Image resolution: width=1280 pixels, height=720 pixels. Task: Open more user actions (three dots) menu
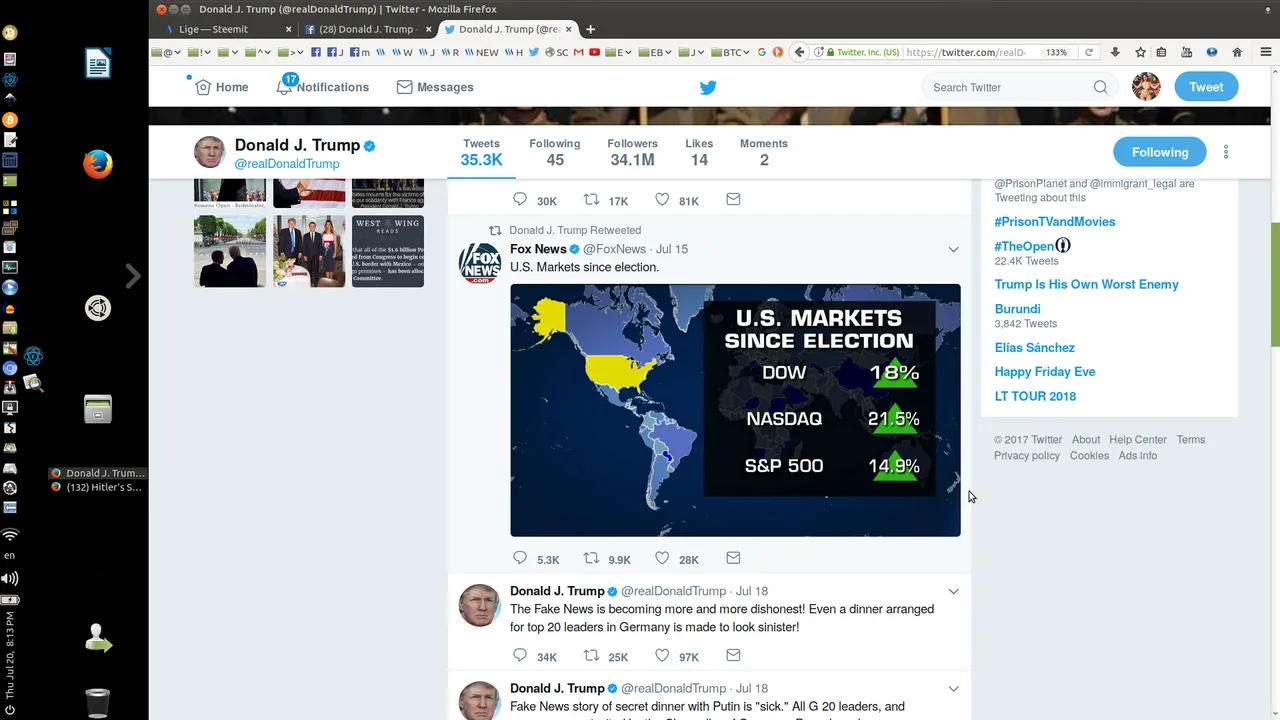coord(1226,152)
